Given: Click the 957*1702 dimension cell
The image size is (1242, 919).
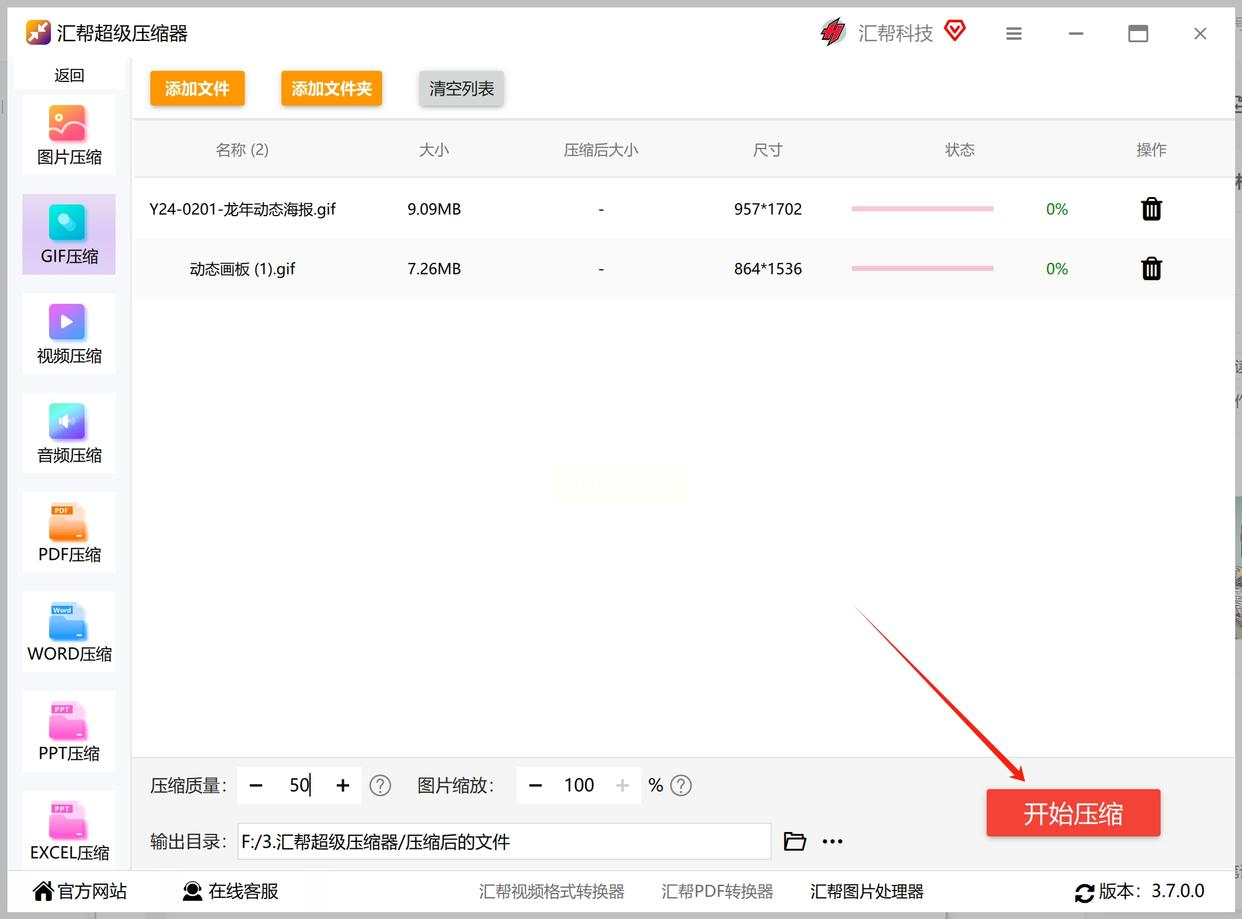Looking at the screenshot, I should 768,209.
